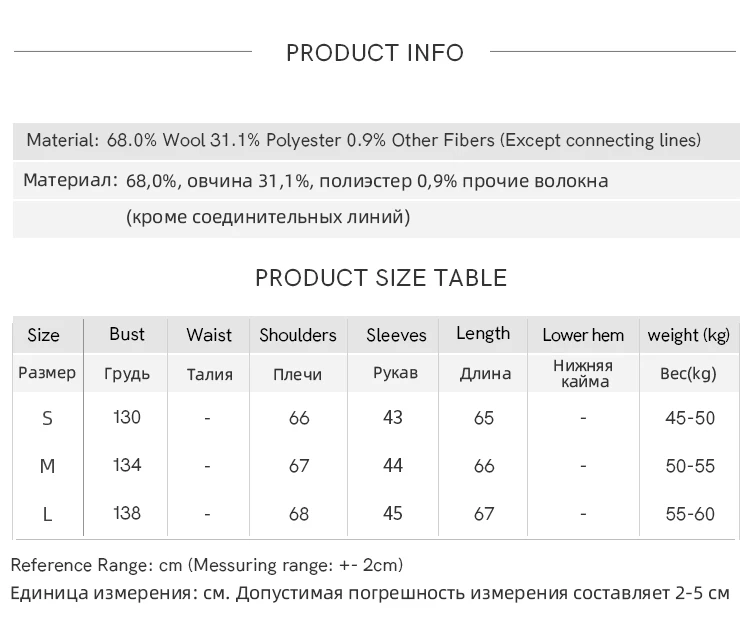Click the Waist column header
Viewport: 750px width, 630px height.
209,335
